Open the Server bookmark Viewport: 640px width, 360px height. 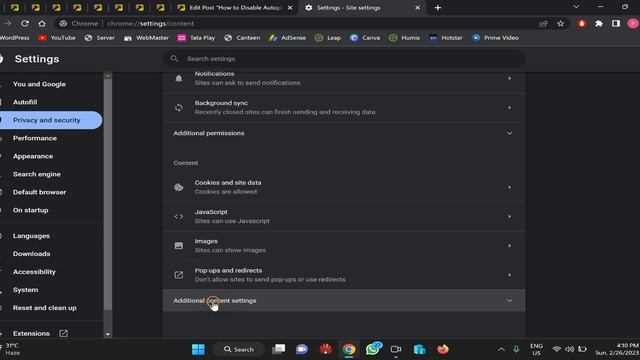(100, 38)
